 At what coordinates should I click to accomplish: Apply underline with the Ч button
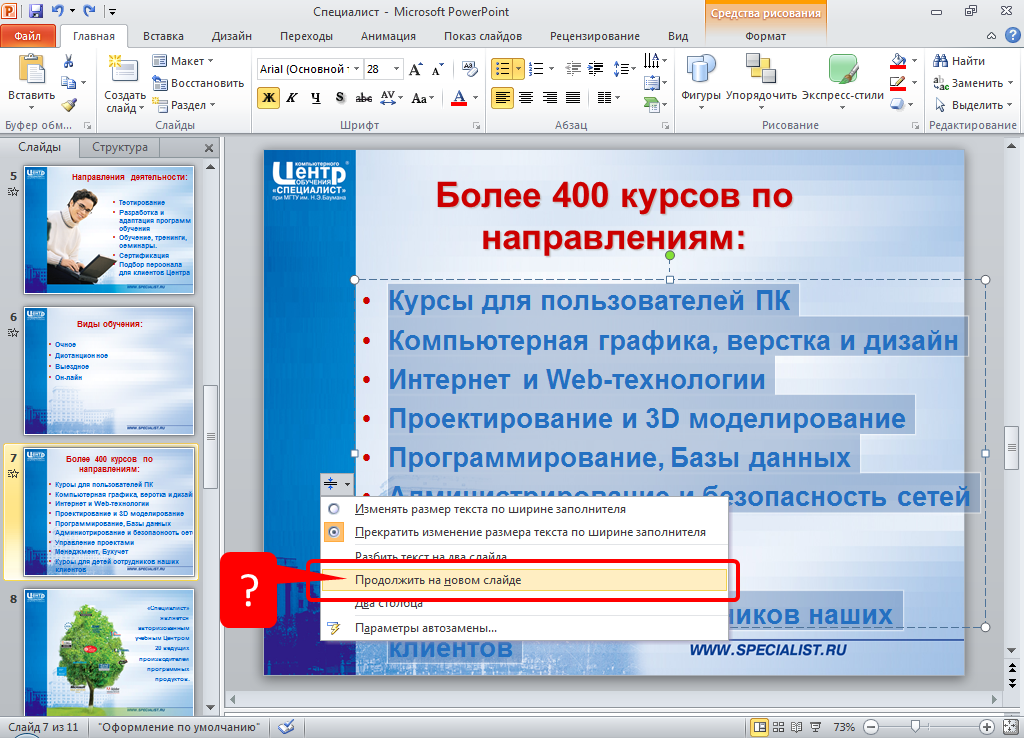coord(316,98)
